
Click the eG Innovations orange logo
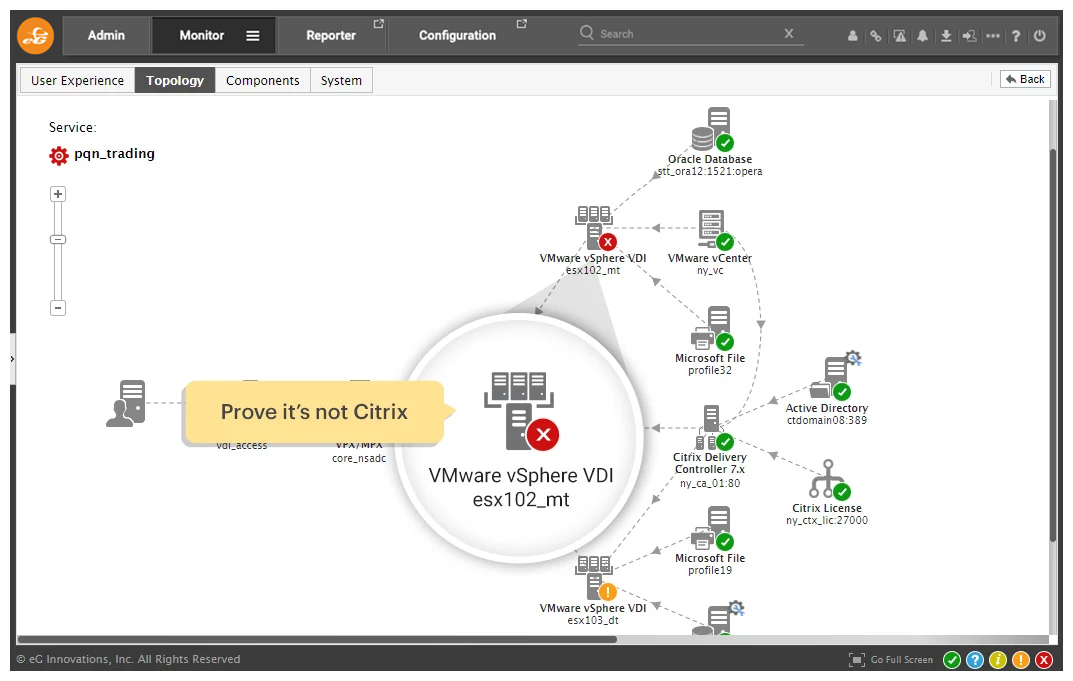(x=36, y=36)
